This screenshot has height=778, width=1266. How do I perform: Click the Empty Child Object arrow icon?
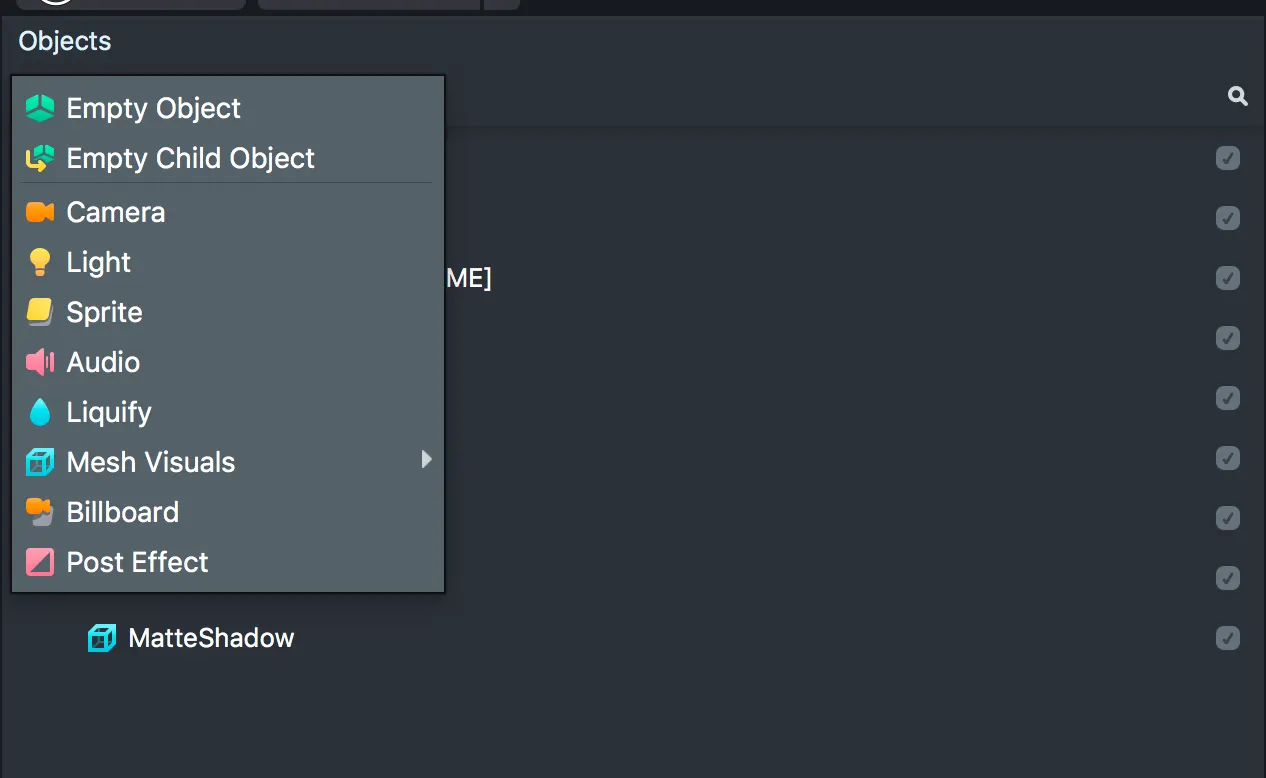(x=41, y=157)
